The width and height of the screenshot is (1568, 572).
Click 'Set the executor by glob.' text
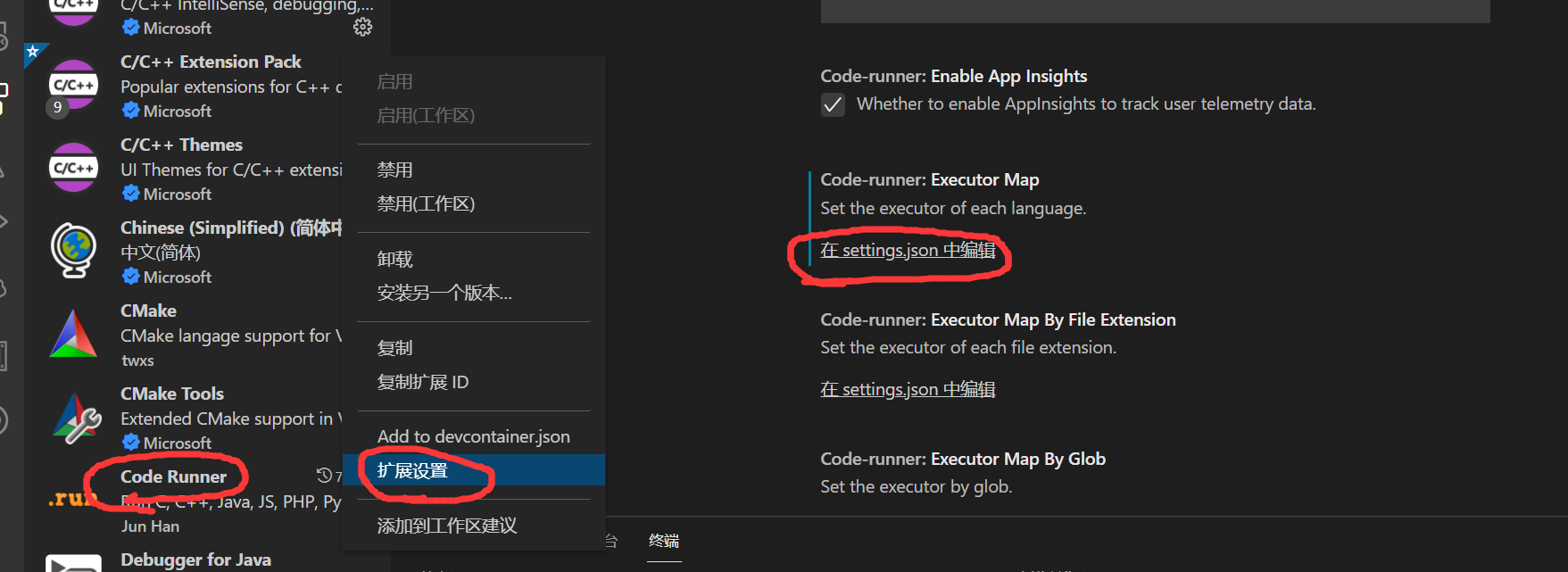pyautogui.click(x=917, y=486)
